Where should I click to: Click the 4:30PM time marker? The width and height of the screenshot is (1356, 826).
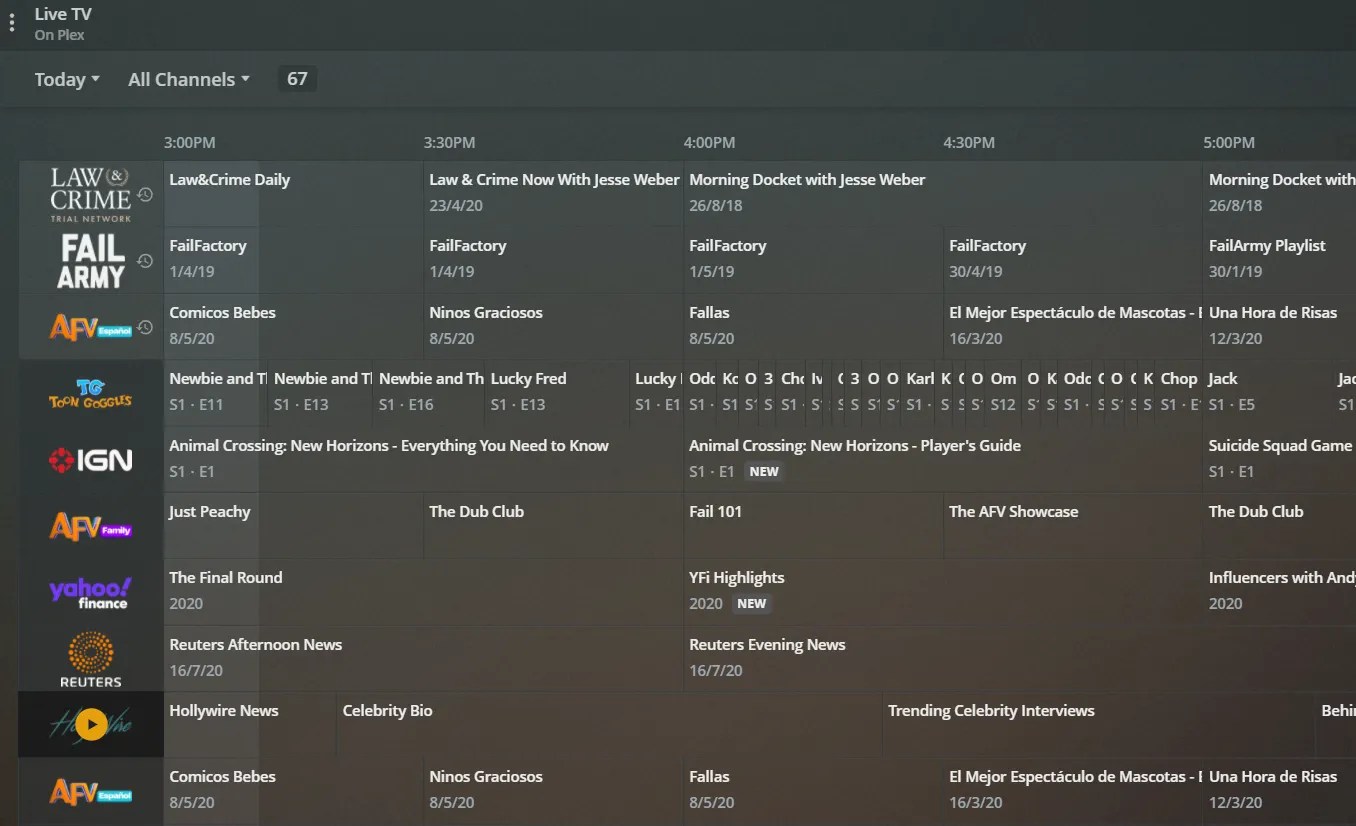tap(969, 143)
